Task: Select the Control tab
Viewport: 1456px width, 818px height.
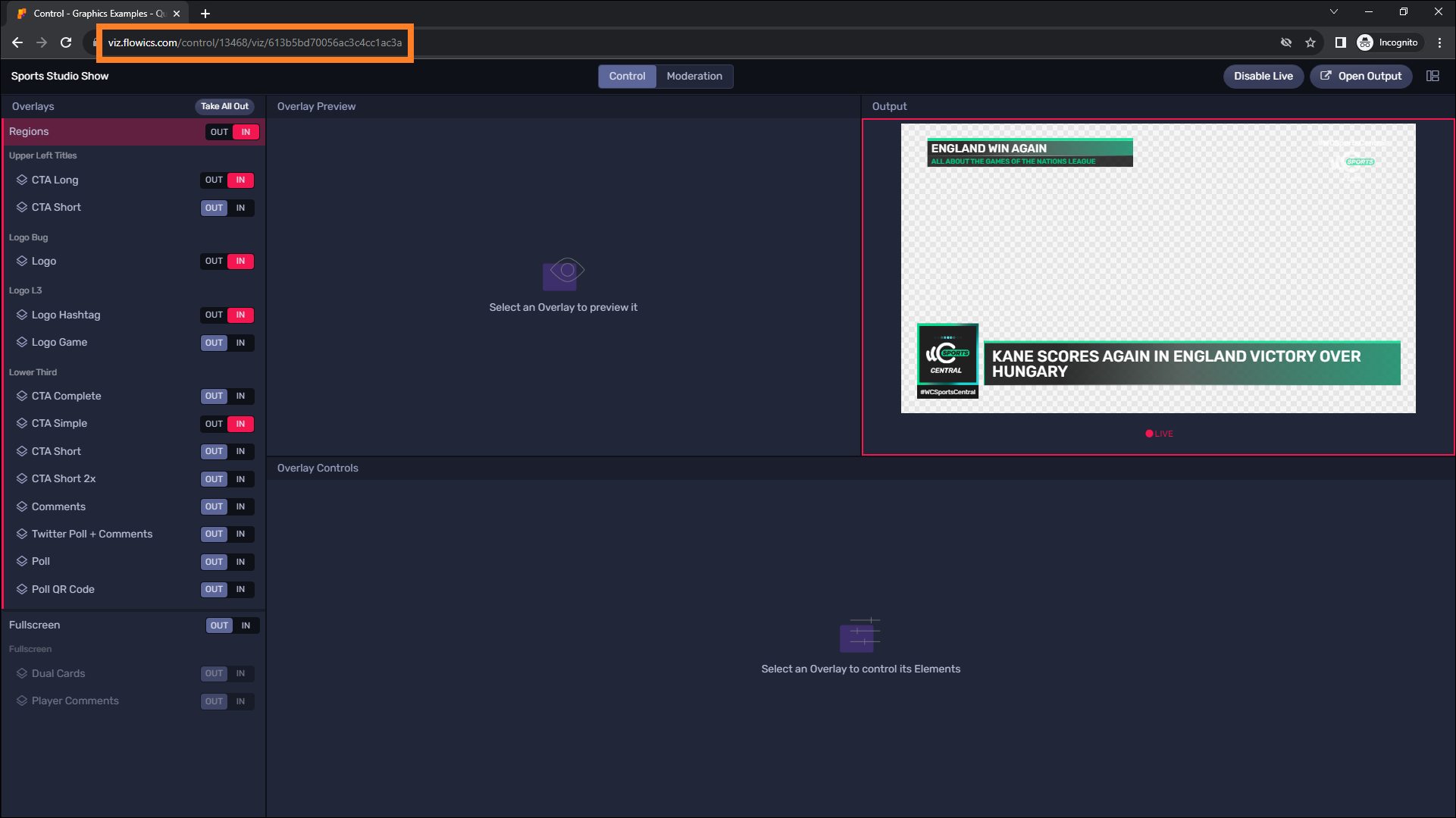Action: coord(627,76)
